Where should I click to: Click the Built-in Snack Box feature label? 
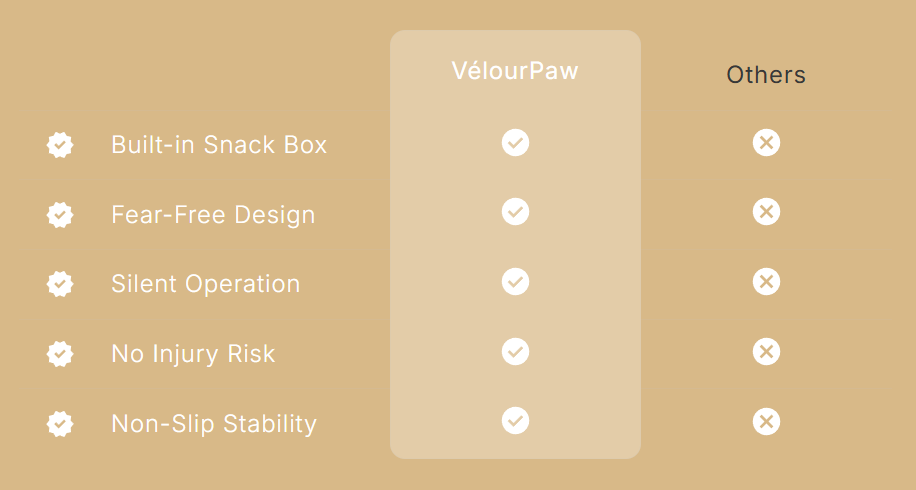point(219,145)
